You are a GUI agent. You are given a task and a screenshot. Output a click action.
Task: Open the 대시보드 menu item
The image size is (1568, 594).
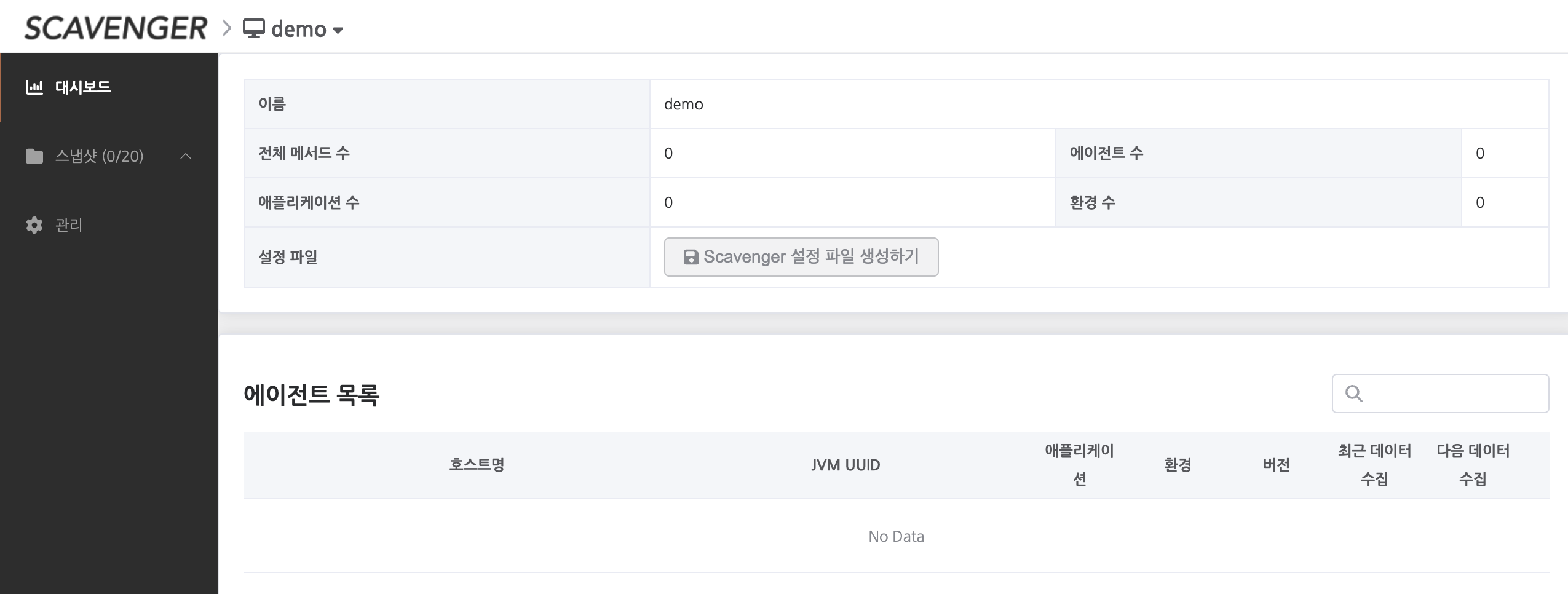82,87
